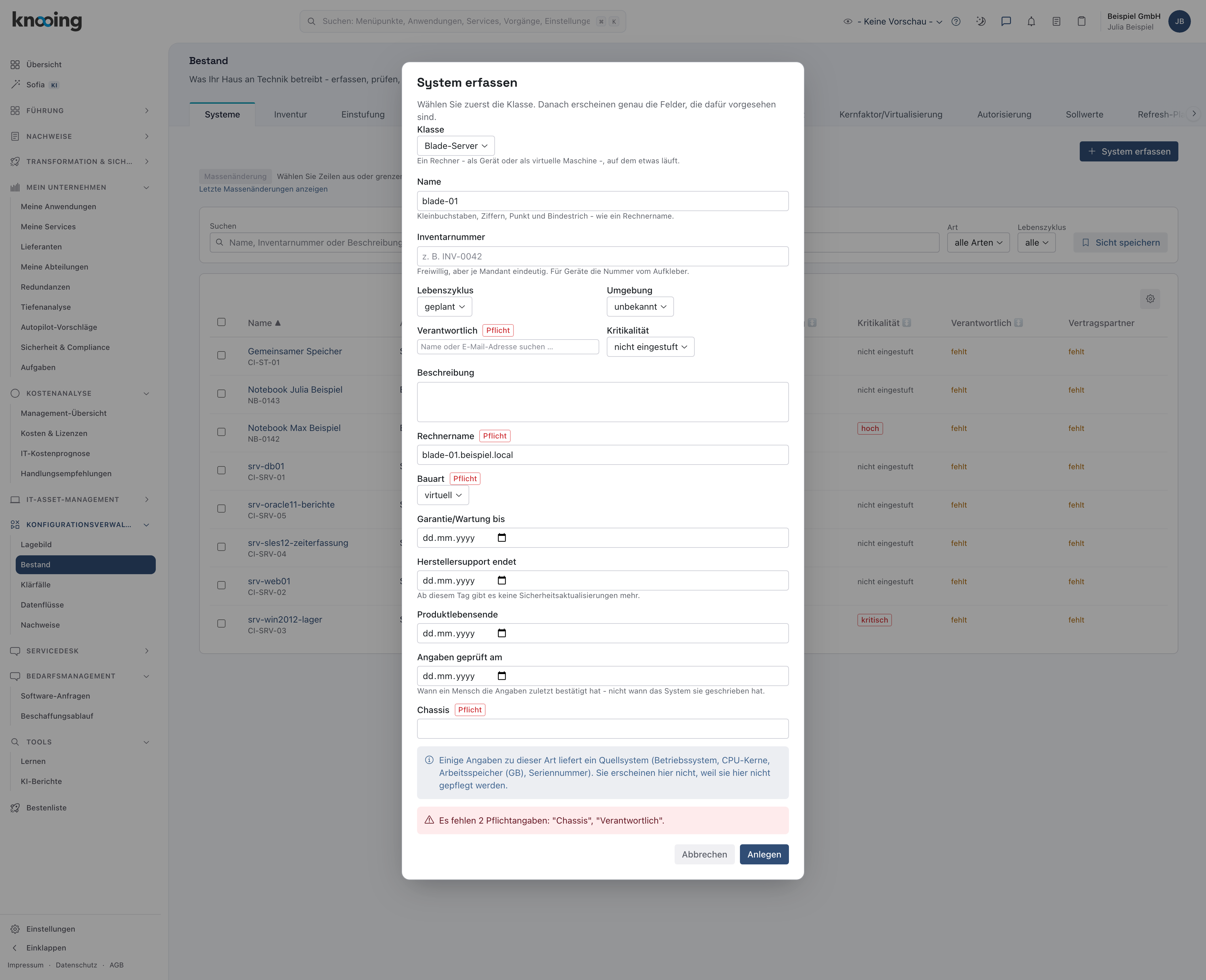Viewport: 1206px width, 980px height.
Task: Select the Notebook Julia Beispiel row checkbox
Action: pyautogui.click(x=221, y=394)
